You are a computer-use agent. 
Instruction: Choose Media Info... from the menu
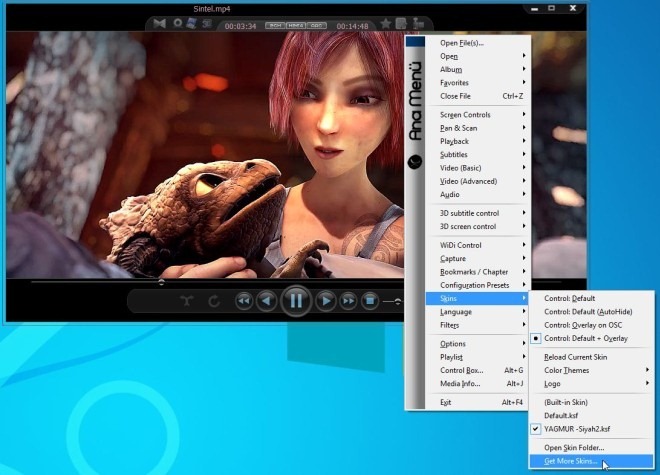460,383
